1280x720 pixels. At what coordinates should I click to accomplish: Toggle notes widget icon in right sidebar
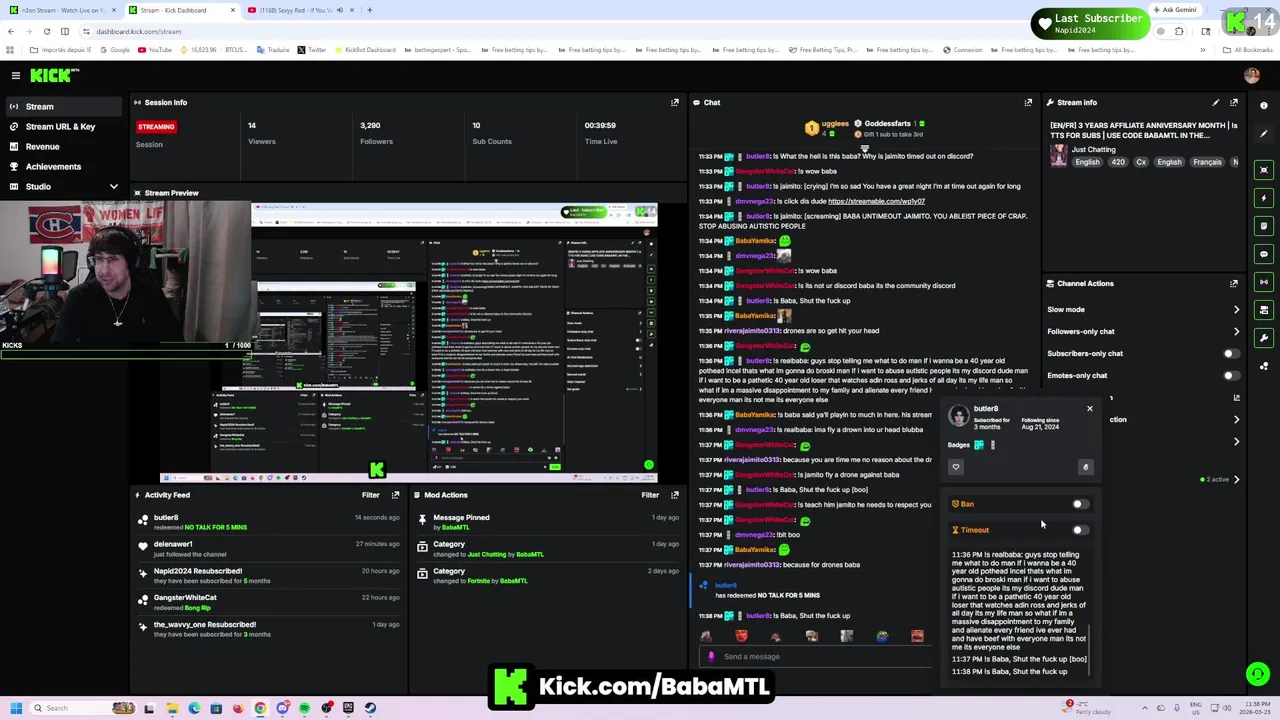tap(1264, 225)
